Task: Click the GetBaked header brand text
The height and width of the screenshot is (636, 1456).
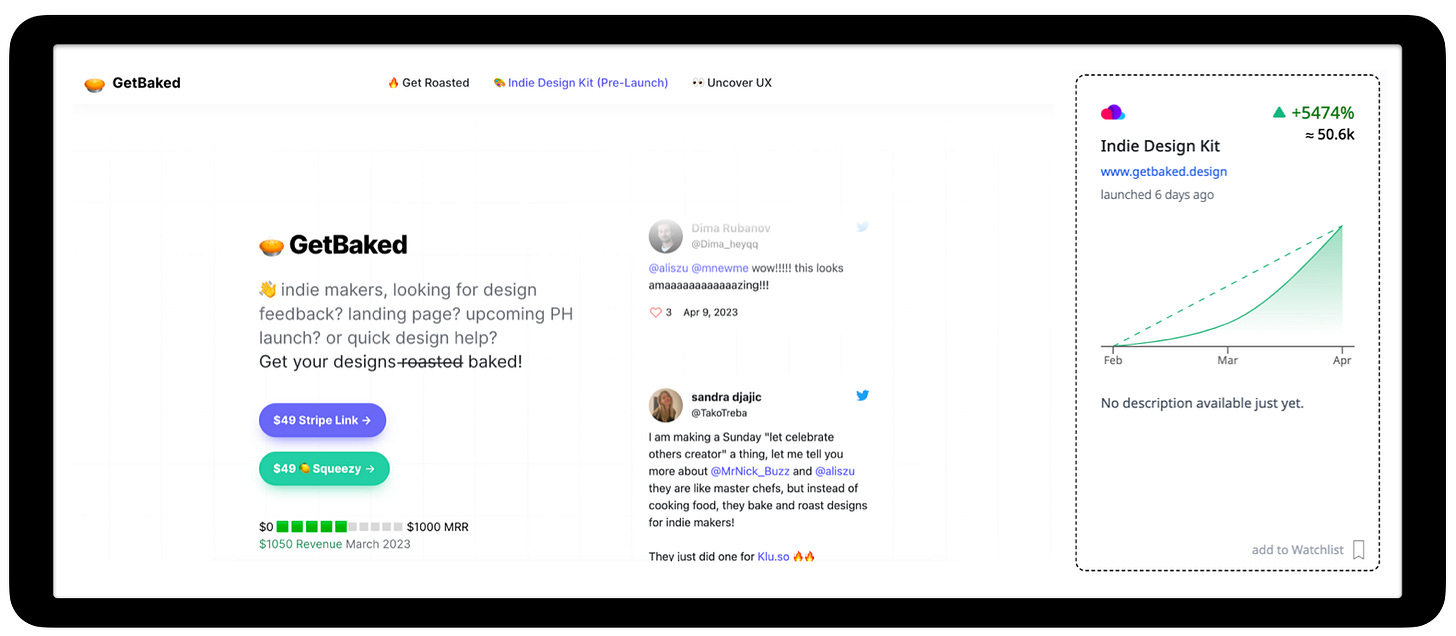Action: (x=146, y=83)
